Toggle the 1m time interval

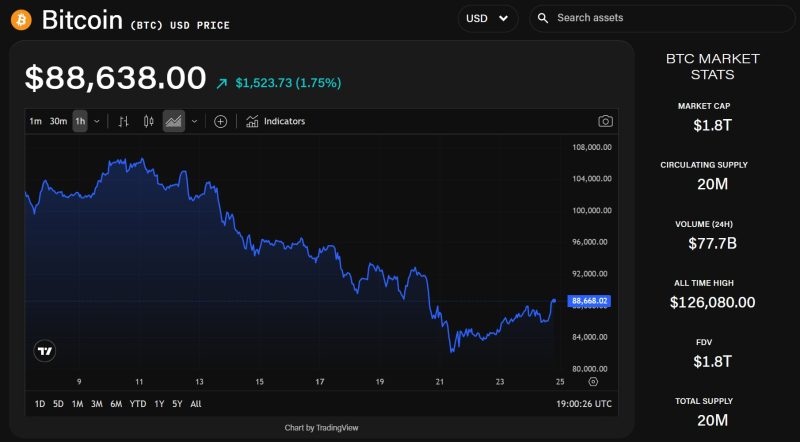tap(35, 121)
